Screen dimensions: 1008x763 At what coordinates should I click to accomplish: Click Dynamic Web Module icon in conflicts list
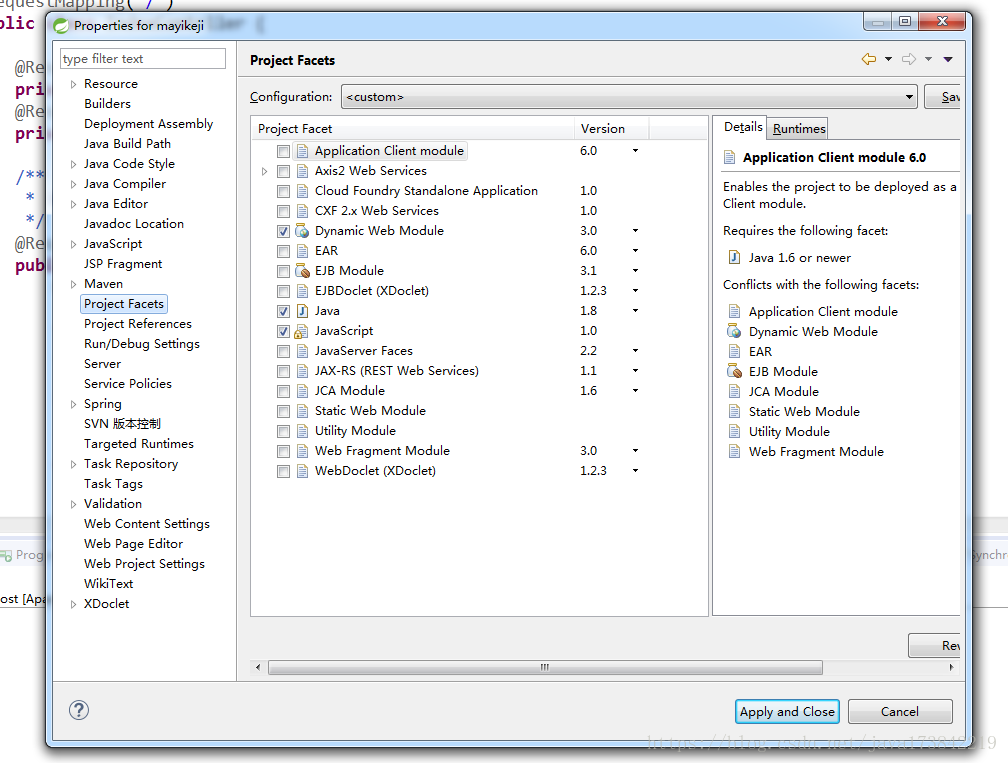click(734, 332)
